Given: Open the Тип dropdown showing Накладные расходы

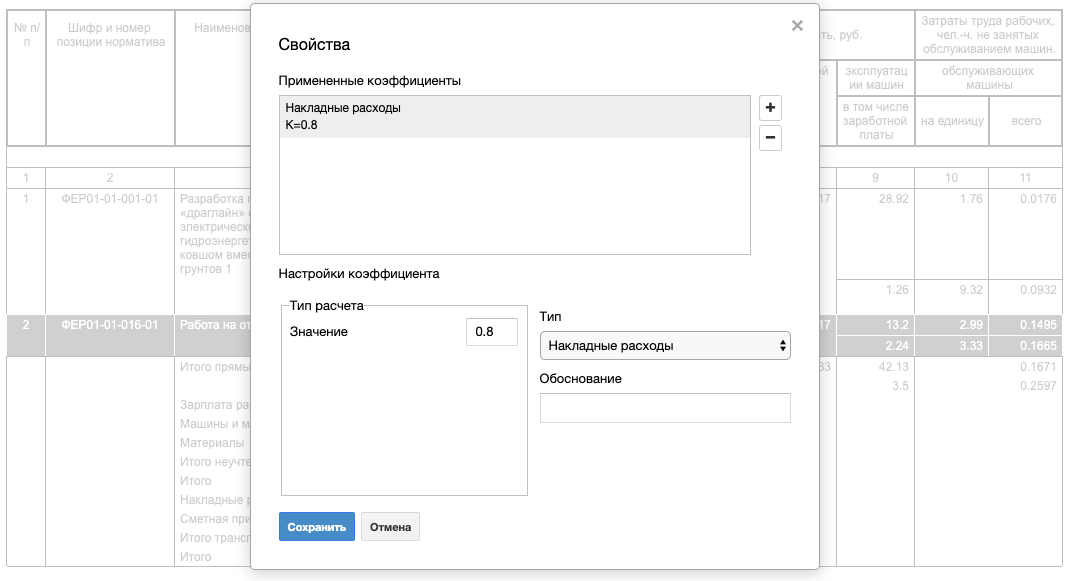Looking at the screenshot, I should pyautogui.click(x=665, y=345).
